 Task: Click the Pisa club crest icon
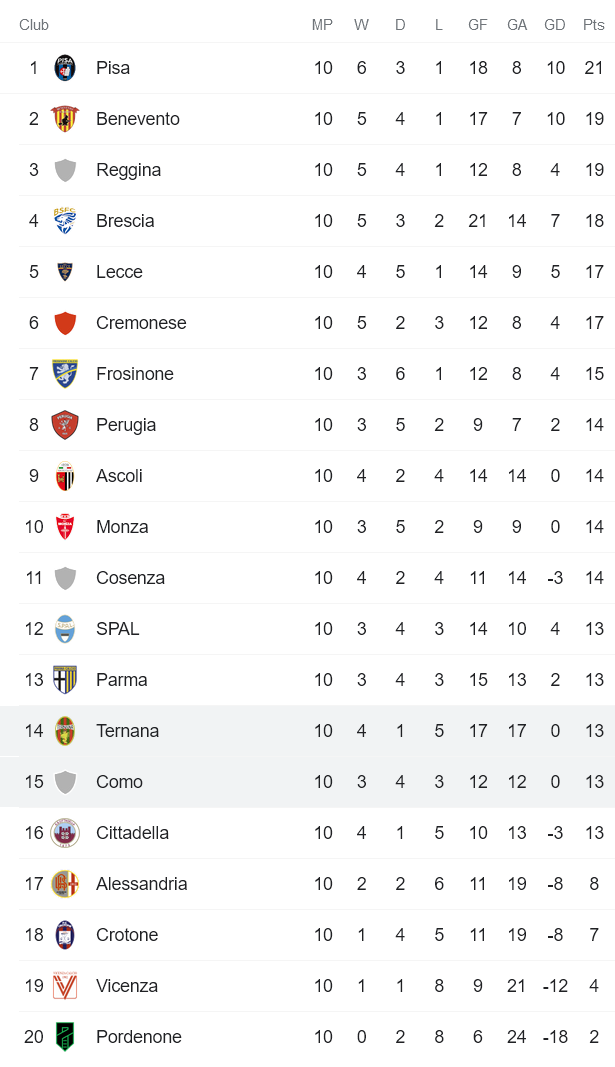pyautogui.click(x=65, y=68)
